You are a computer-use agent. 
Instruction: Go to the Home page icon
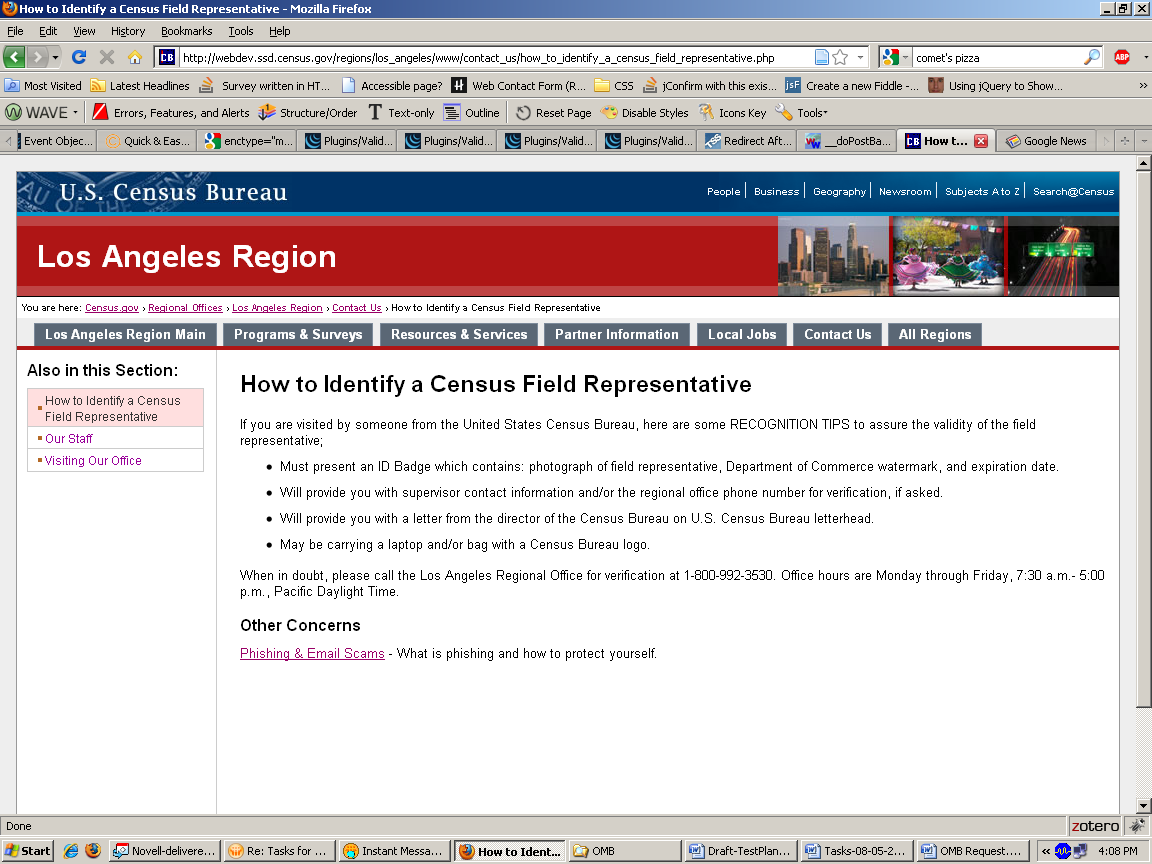coord(134,57)
